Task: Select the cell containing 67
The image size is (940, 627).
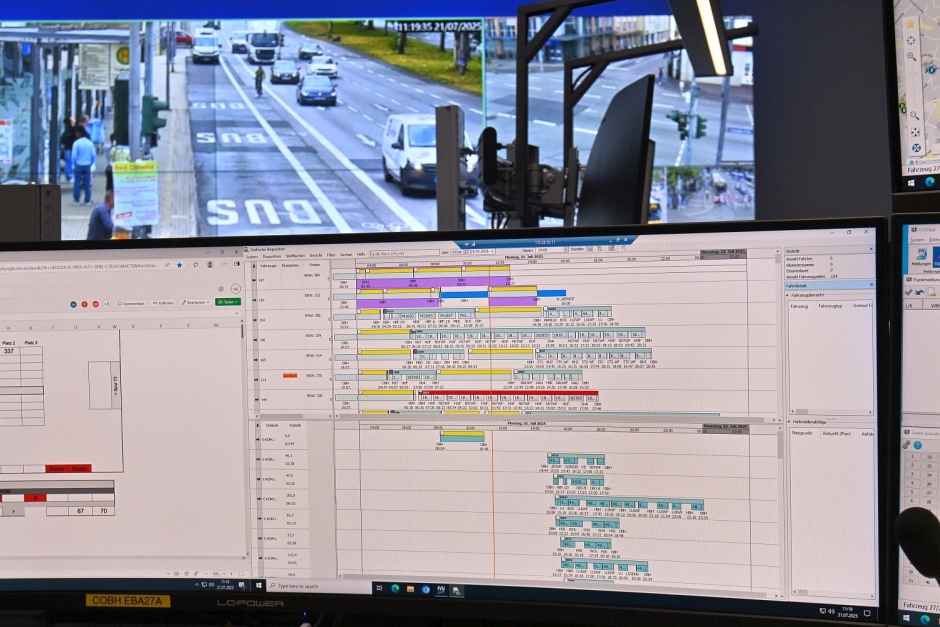Action: pos(80,511)
